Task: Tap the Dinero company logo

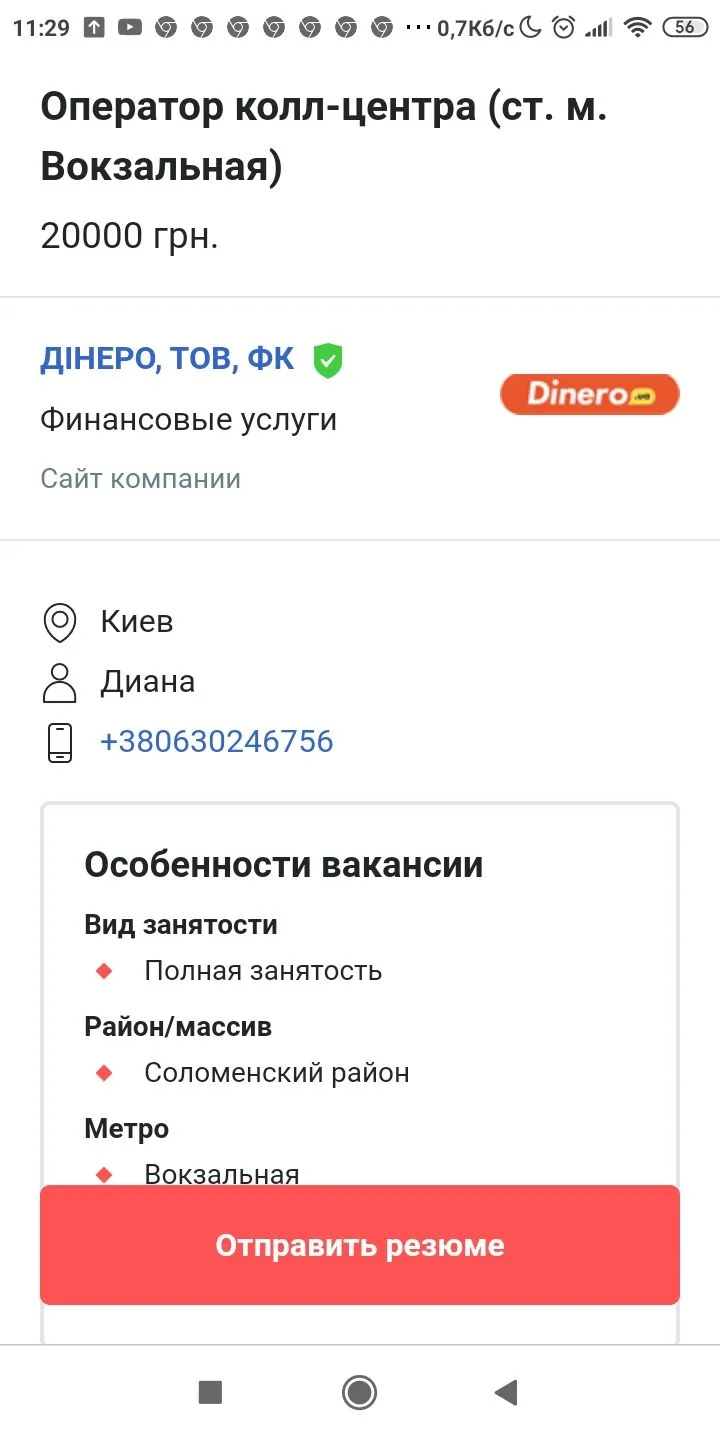Action: 590,394
